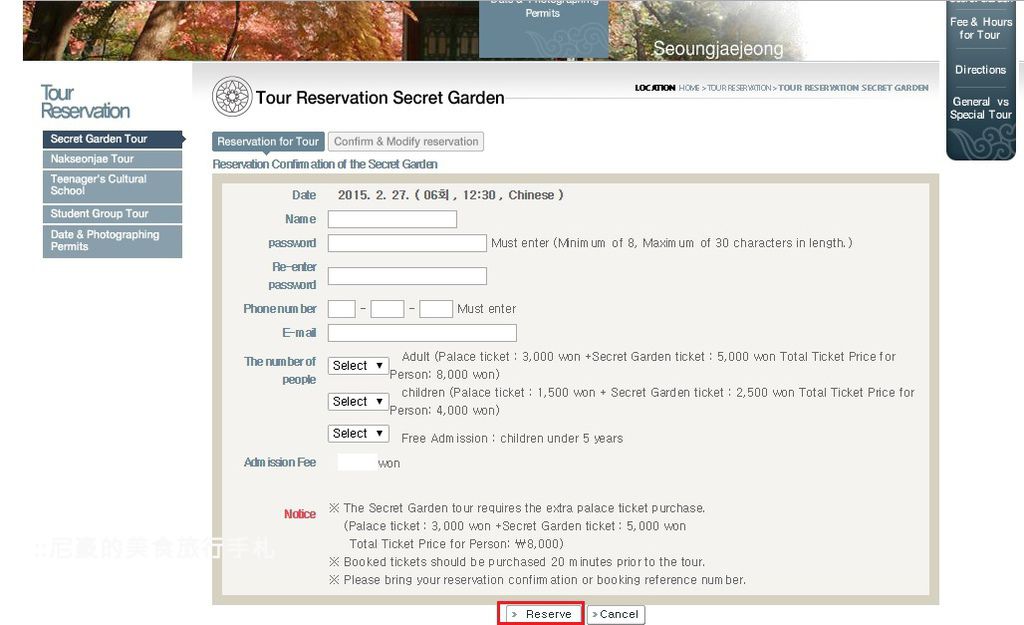The width and height of the screenshot is (1024, 625).
Task: Open Student Group Tour menu item
Action: tap(112, 214)
